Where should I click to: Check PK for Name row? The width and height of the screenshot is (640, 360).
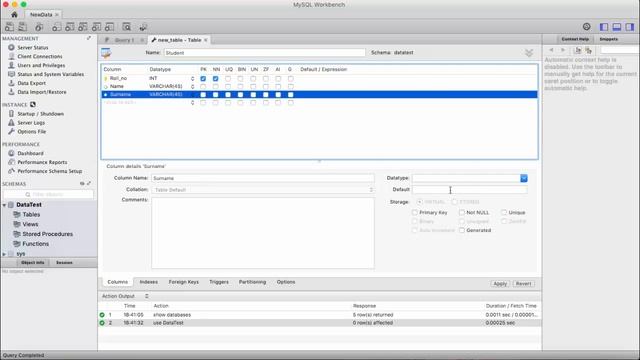(x=203, y=87)
